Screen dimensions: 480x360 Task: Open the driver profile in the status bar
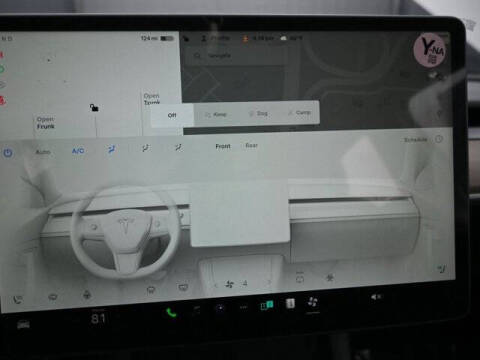pyautogui.click(x=215, y=39)
